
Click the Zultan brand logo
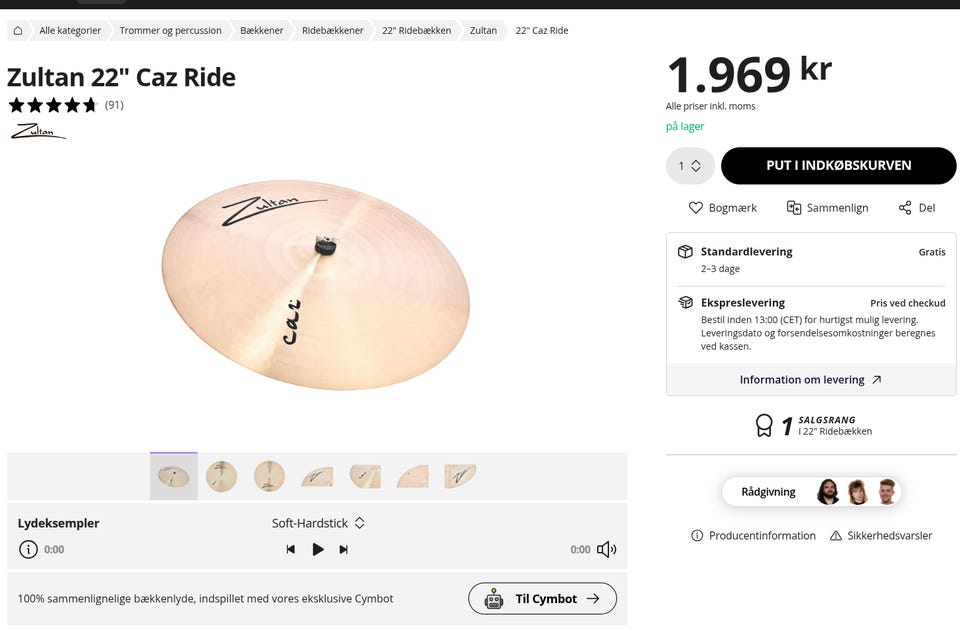(x=38, y=131)
